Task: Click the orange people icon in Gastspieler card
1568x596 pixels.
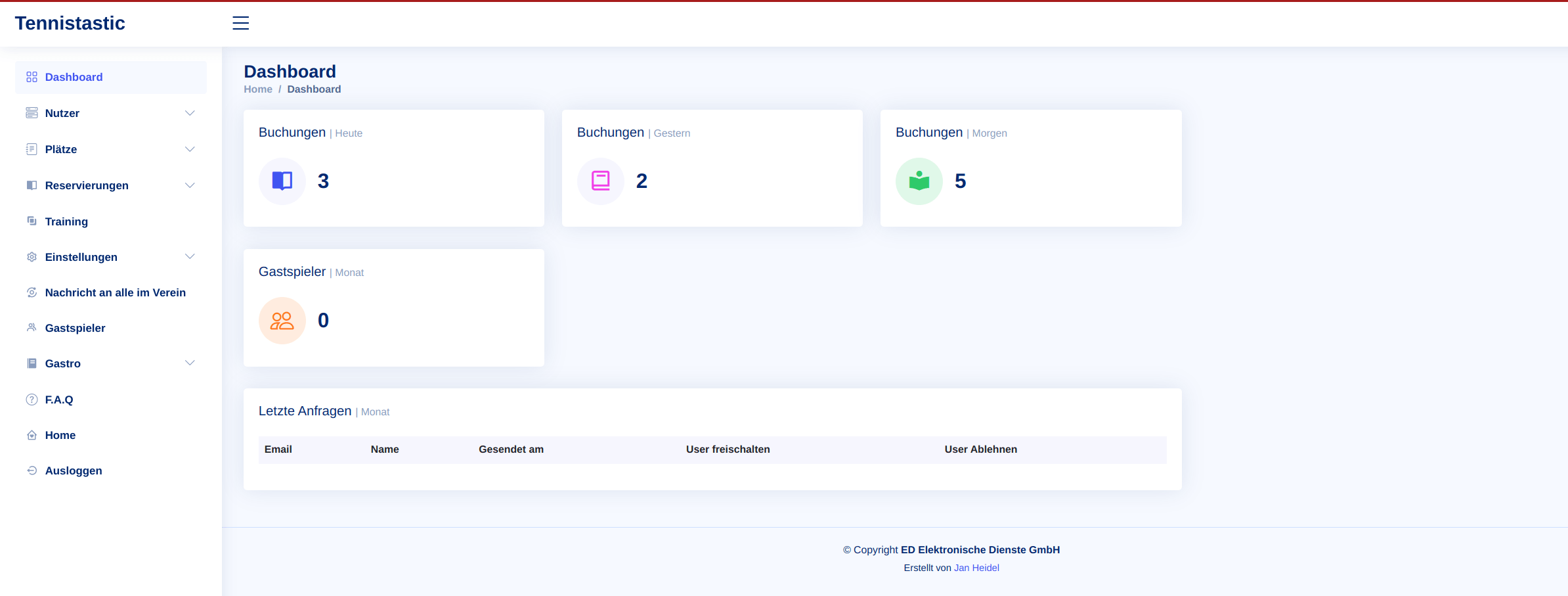Action: tap(282, 321)
